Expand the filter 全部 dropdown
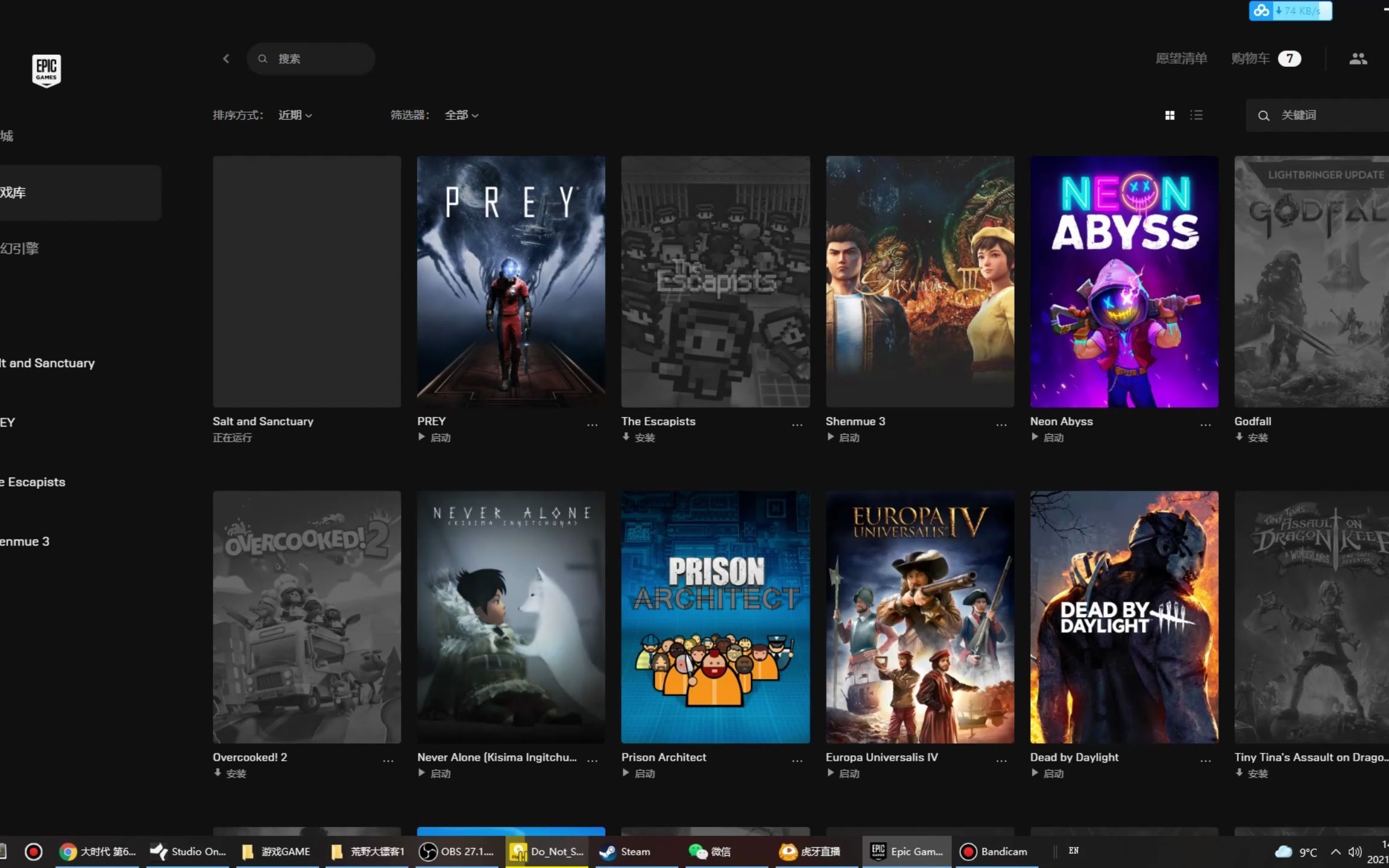1389x868 pixels. [461, 115]
